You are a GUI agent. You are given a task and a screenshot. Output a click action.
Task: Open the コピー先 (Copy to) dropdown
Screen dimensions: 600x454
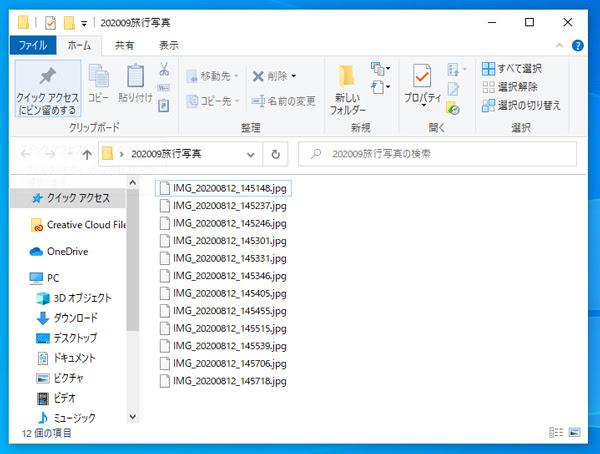[x=213, y=101]
